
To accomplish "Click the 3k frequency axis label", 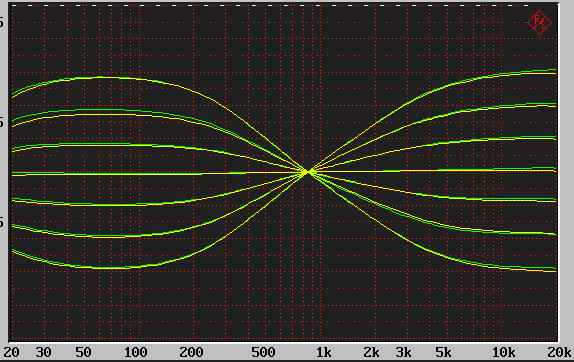I will point(403,352).
